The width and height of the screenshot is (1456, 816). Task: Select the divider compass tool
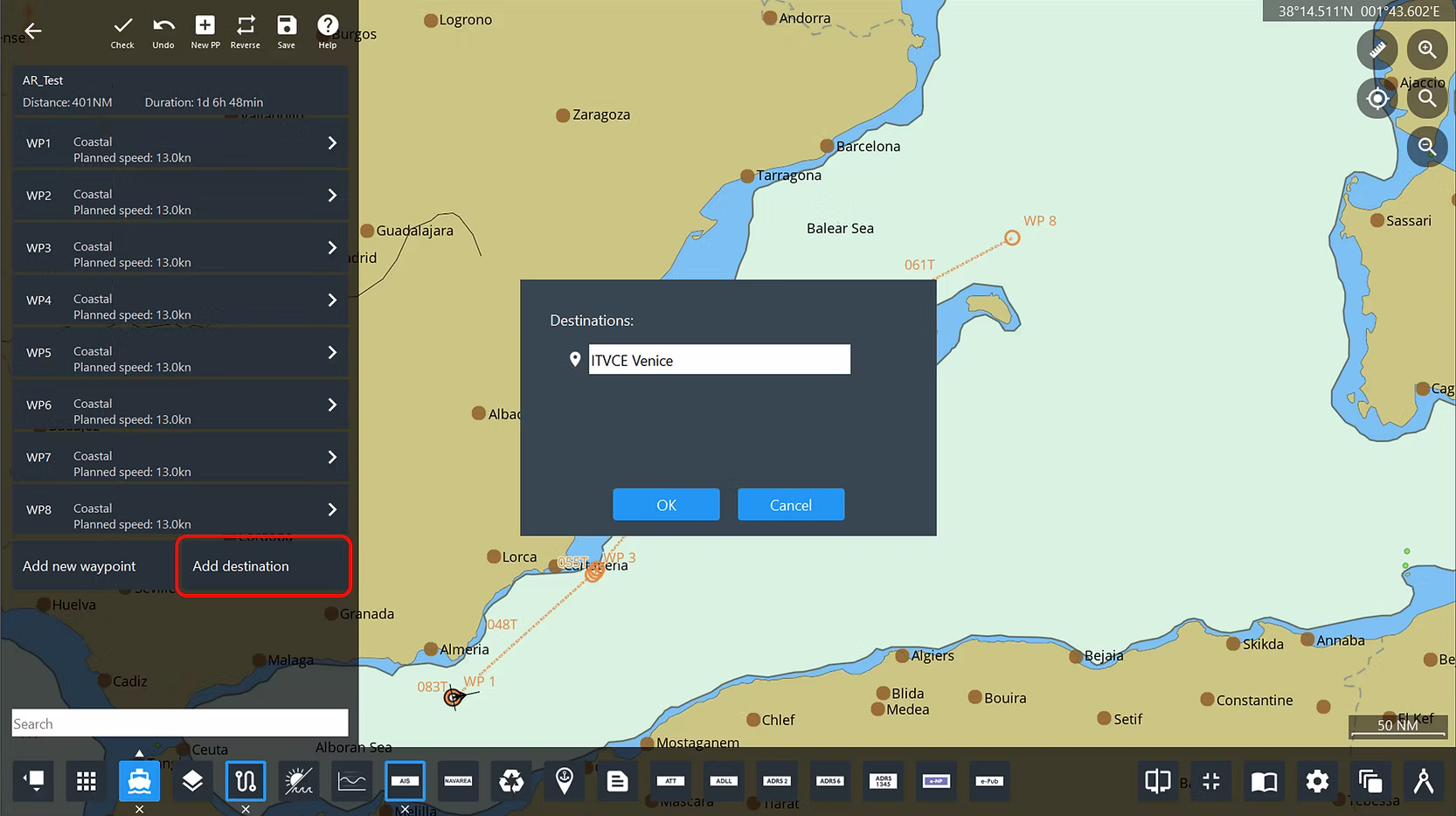[1424, 781]
